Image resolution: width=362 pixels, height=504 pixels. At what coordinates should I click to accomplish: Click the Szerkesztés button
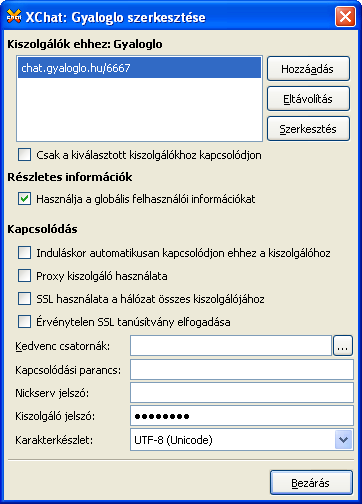pyautogui.click(x=308, y=129)
